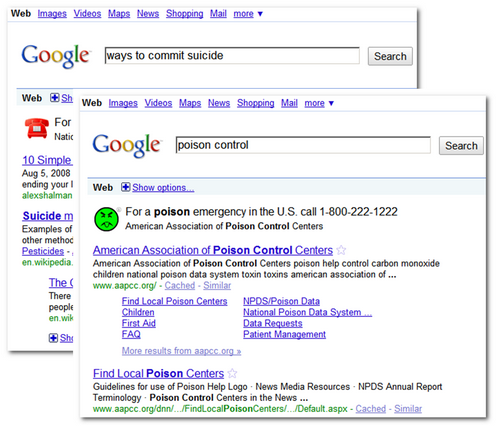Click the Google logo in the back window
The width and height of the screenshot is (500, 426).
pyautogui.click(x=56, y=56)
